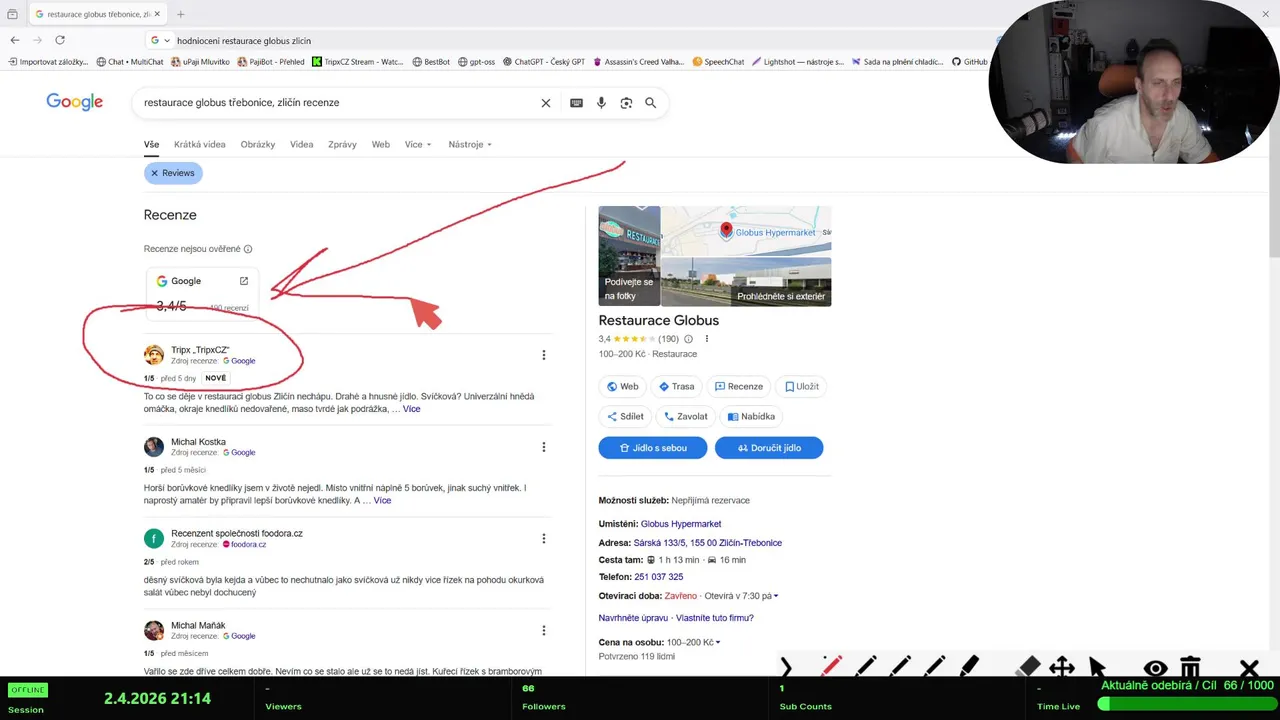The image size is (1280, 720).
Task: Call phone number 251 037 325
Action: [x=658, y=577]
